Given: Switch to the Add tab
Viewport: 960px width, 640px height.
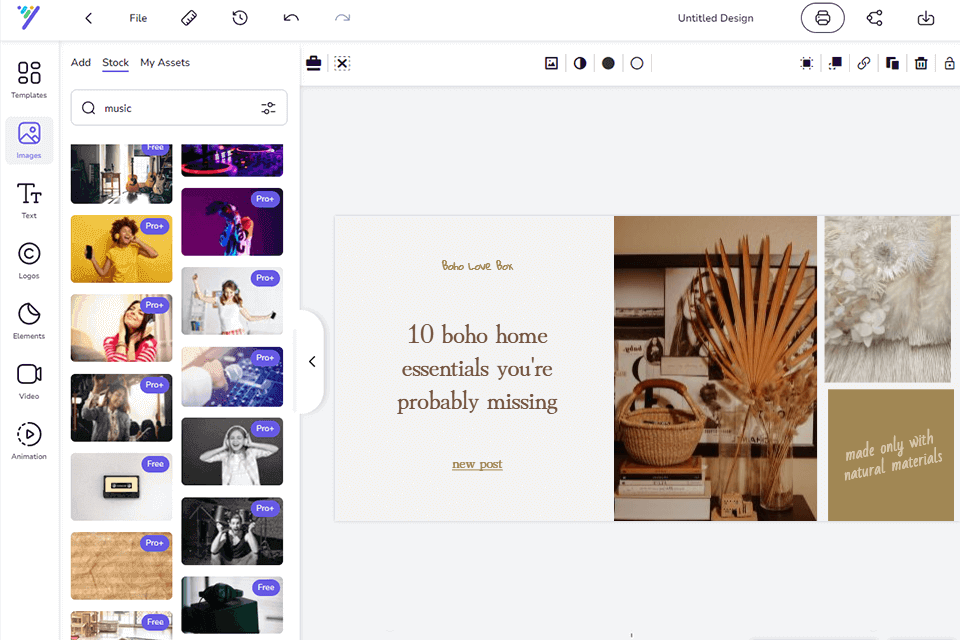Looking at the screenshot, I should click(x=81, y=62).
